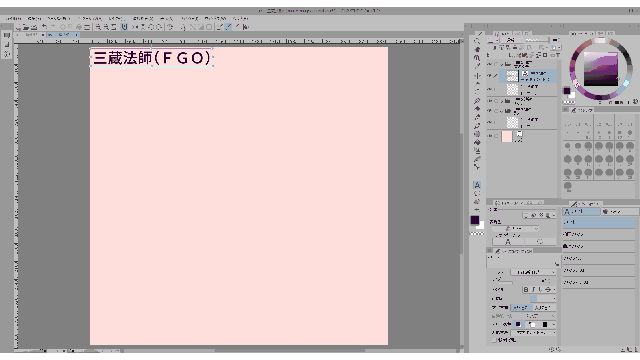This screenshot has height=360, width=640.
Task: Switch to the first canvas document tab
Action: 31,35
